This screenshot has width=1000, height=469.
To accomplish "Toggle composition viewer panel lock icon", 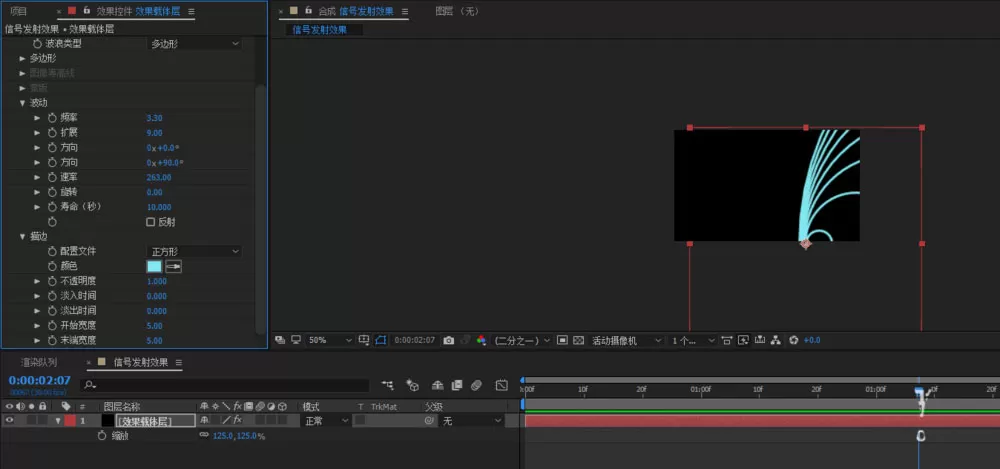I will click(x=308, y=11).
